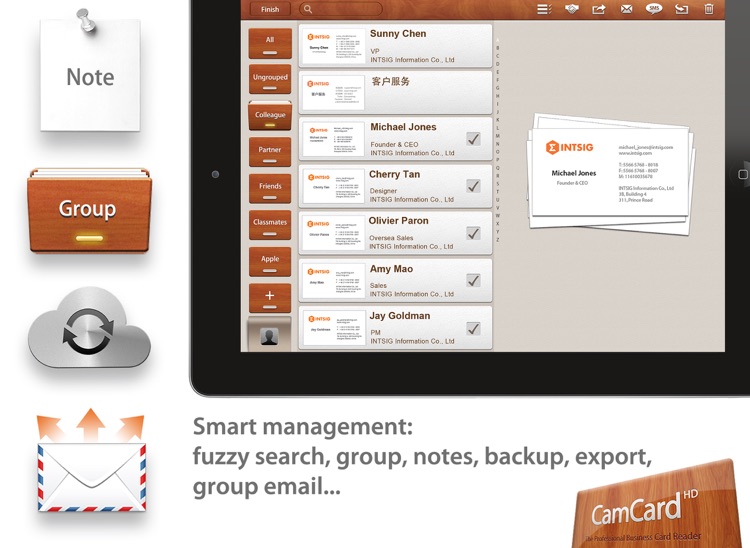The width and height of the screenshot is (750, 548).
Task: Select the Classmates group tab
Action: click(x=270, y=225)
